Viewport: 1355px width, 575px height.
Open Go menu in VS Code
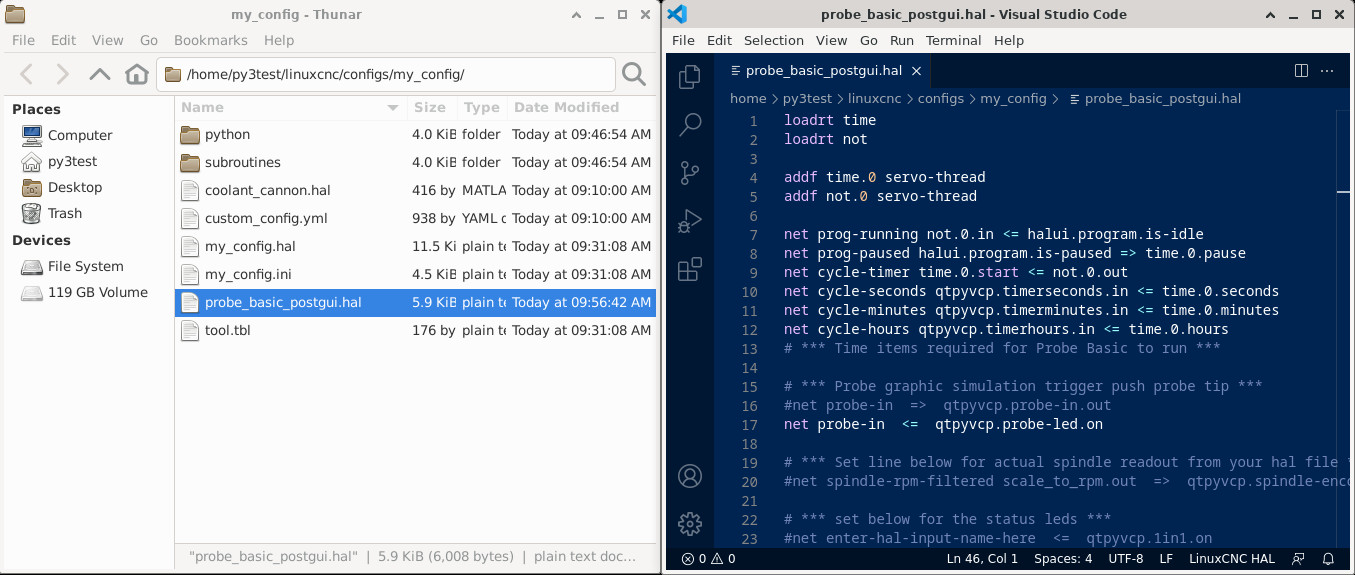tap(868, 40)
